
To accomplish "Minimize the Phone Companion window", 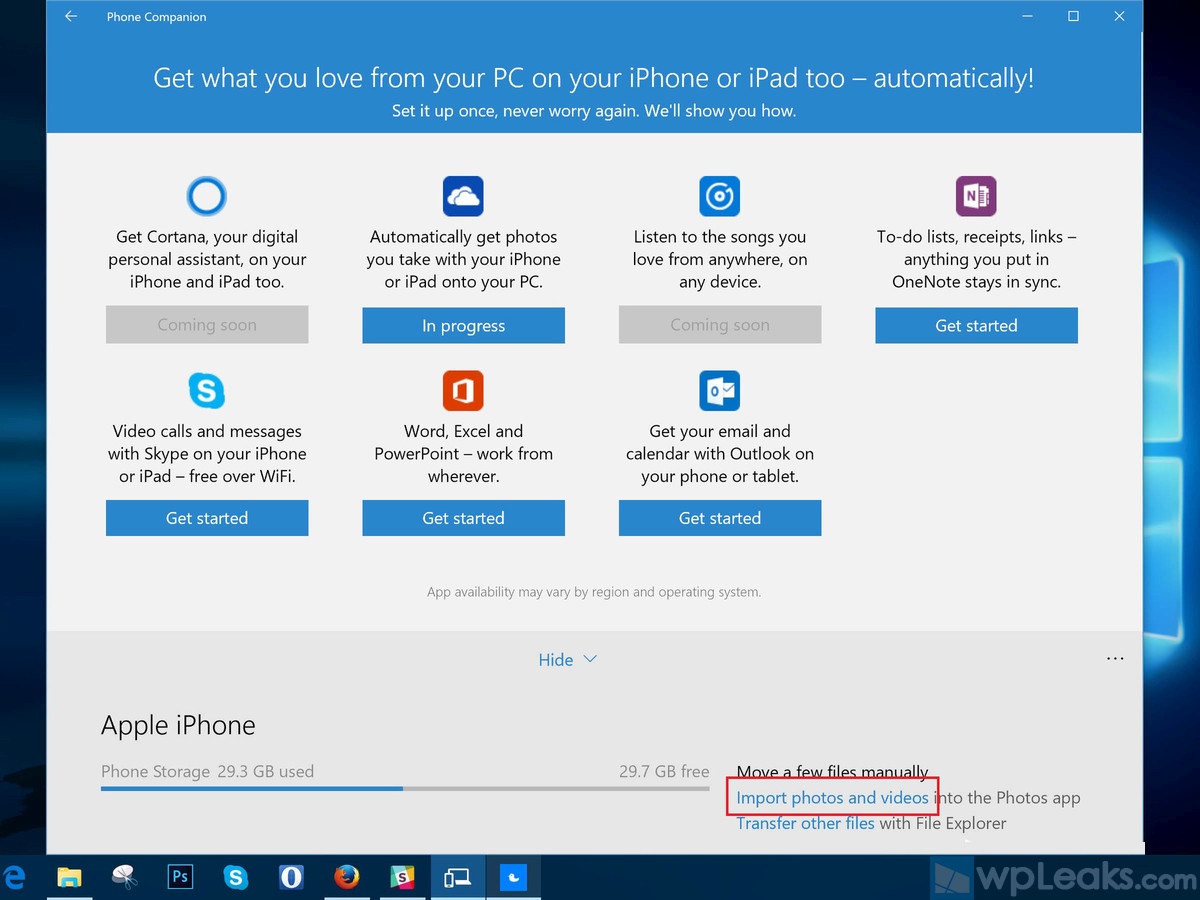I will (x=1027, y=16).
